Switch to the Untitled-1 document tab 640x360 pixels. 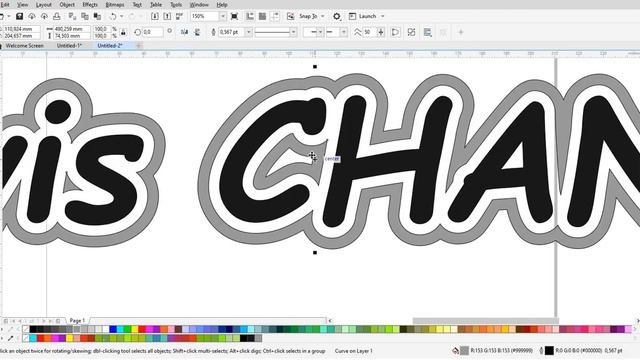[69, 46]
